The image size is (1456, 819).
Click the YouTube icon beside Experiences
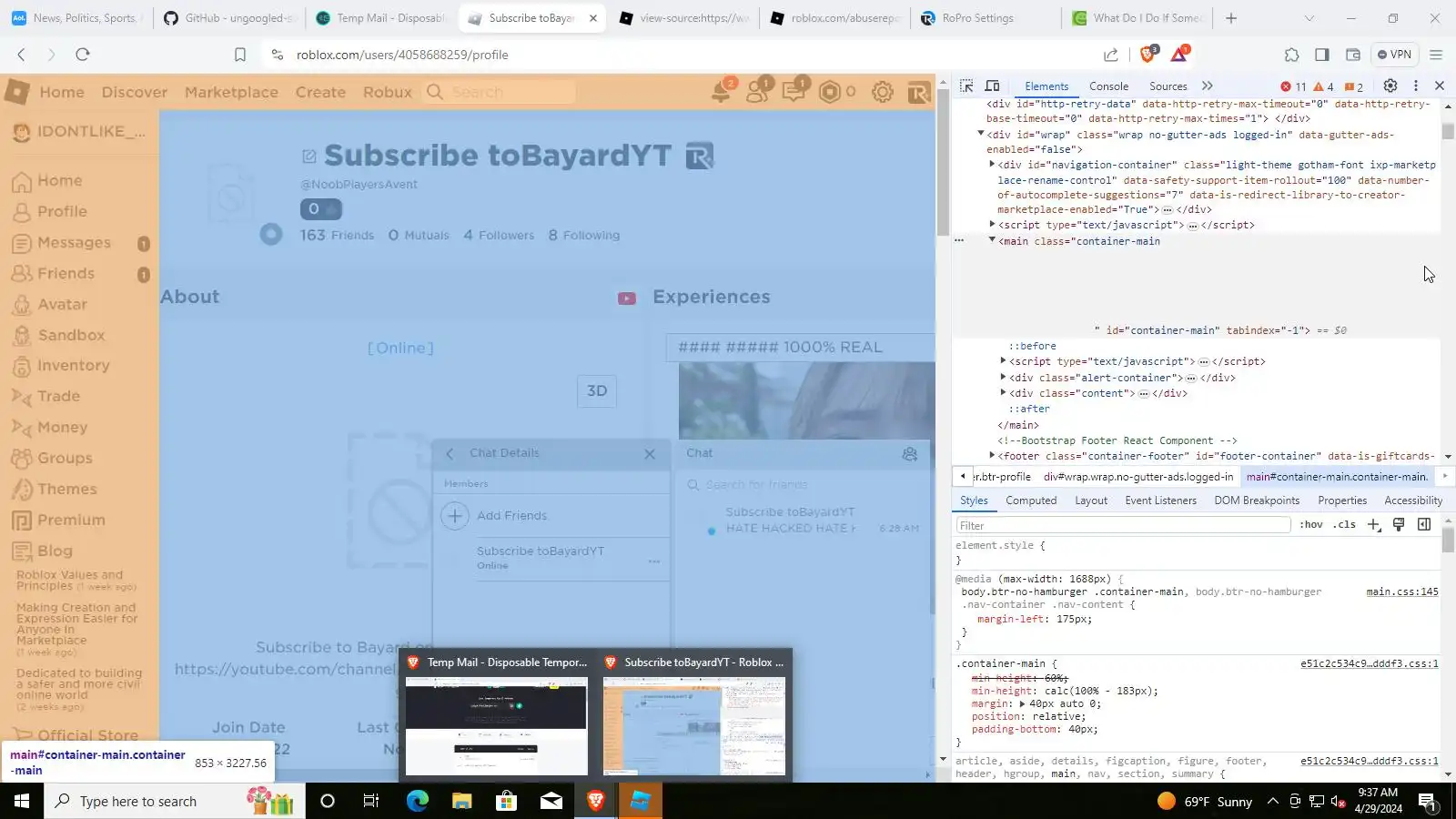[627, 298]
